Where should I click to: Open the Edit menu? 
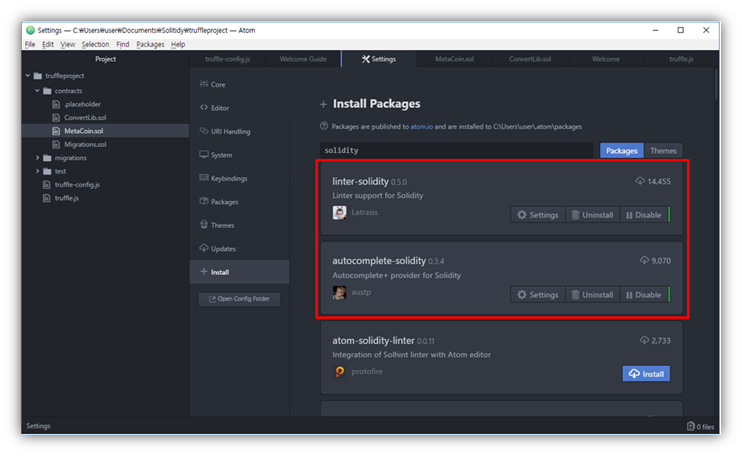(48, 44)
